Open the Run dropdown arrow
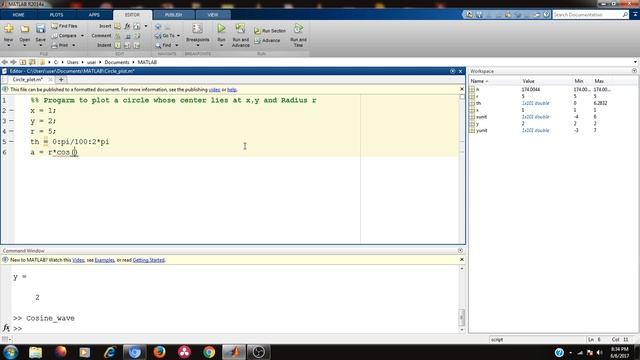Screen dimensions: 640x360 pos(221,45)
